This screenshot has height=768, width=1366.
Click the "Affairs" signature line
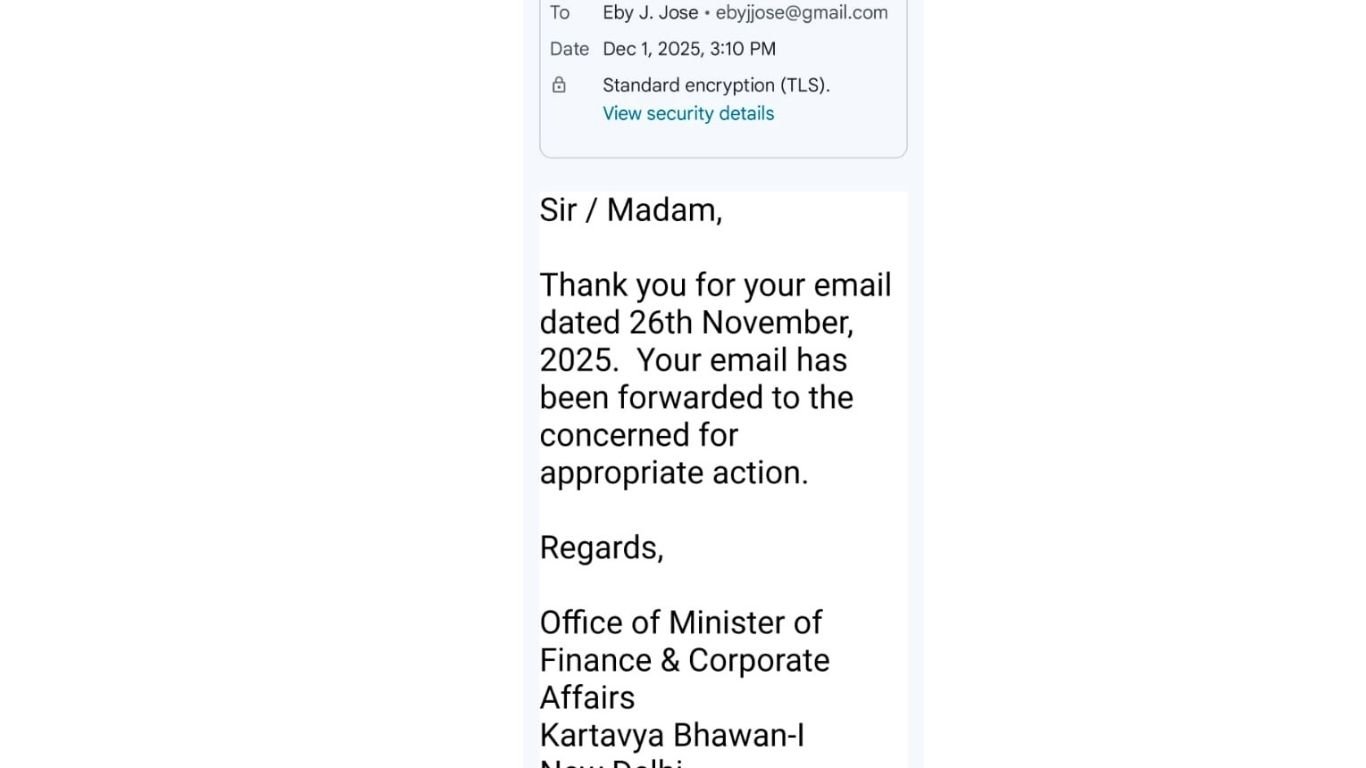[587, 697]
